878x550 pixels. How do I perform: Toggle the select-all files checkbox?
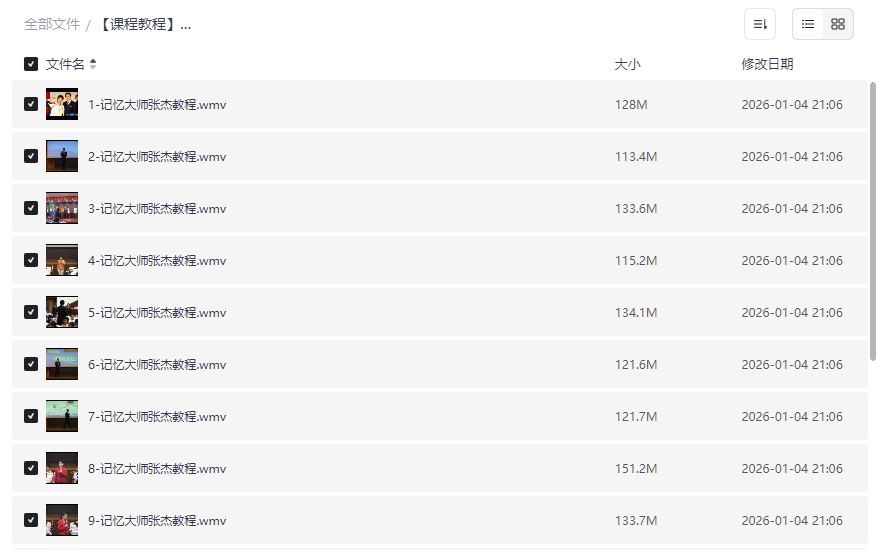31,64
